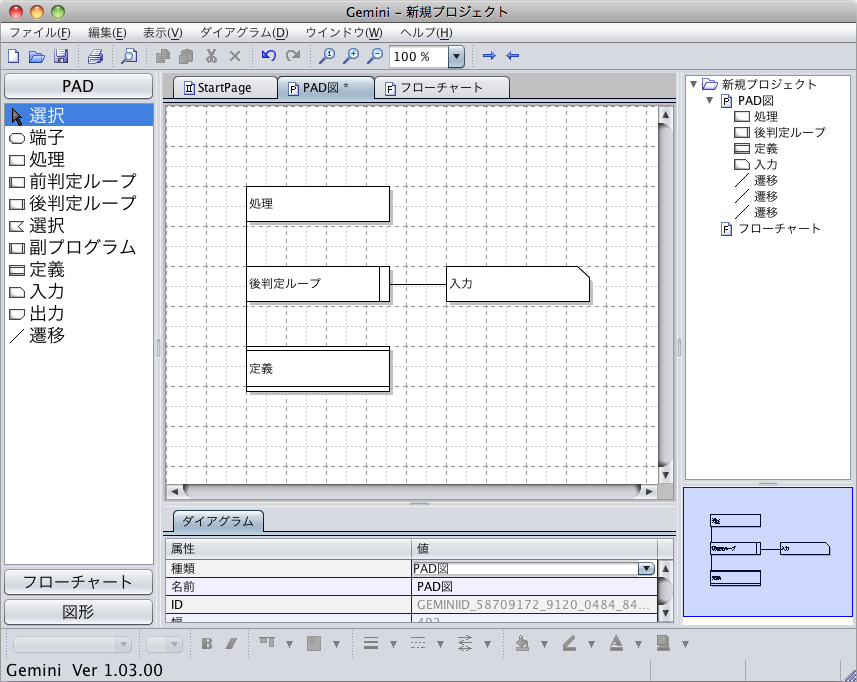Open the font color A dropdown arrow
Screen dimensions: 857x682
638,644
